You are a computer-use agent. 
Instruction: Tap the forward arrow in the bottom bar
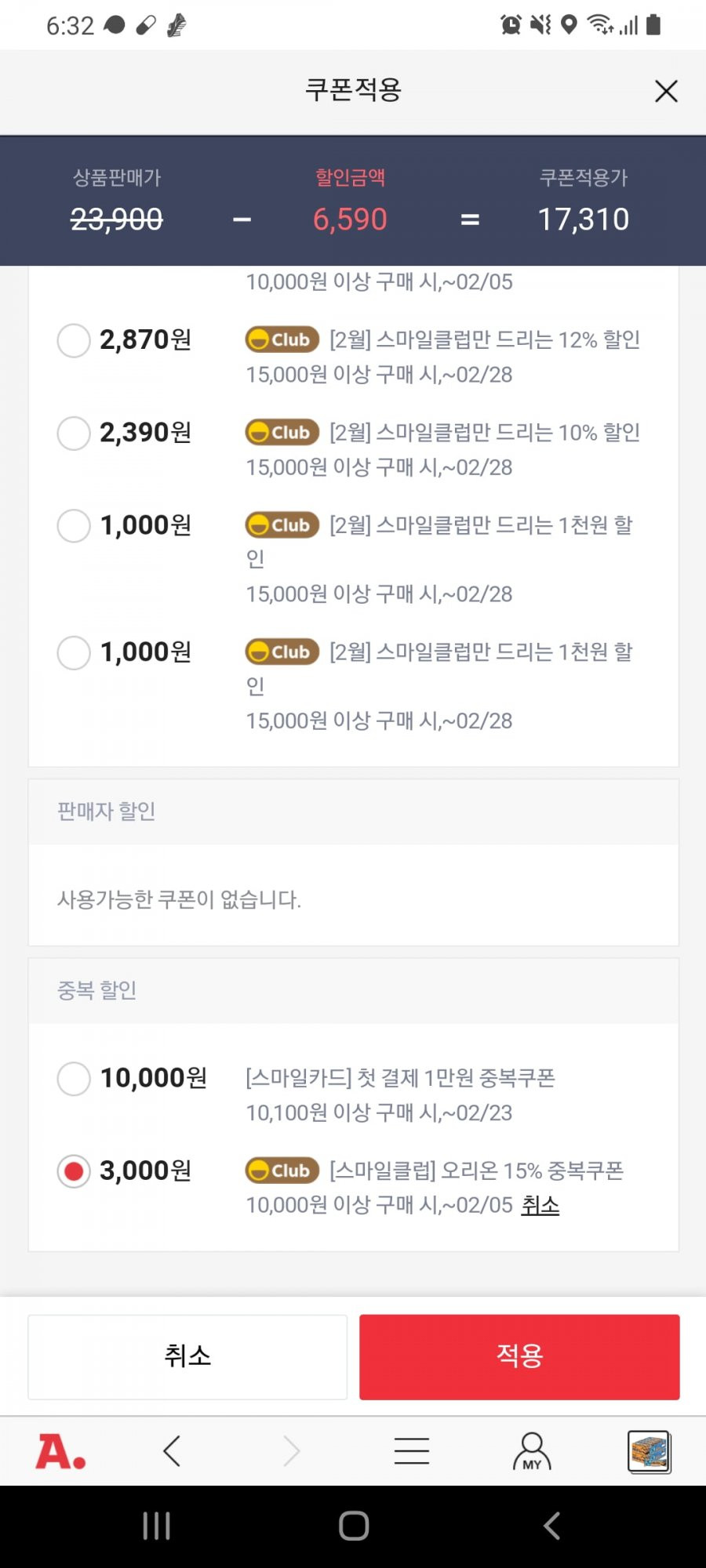291,1451
